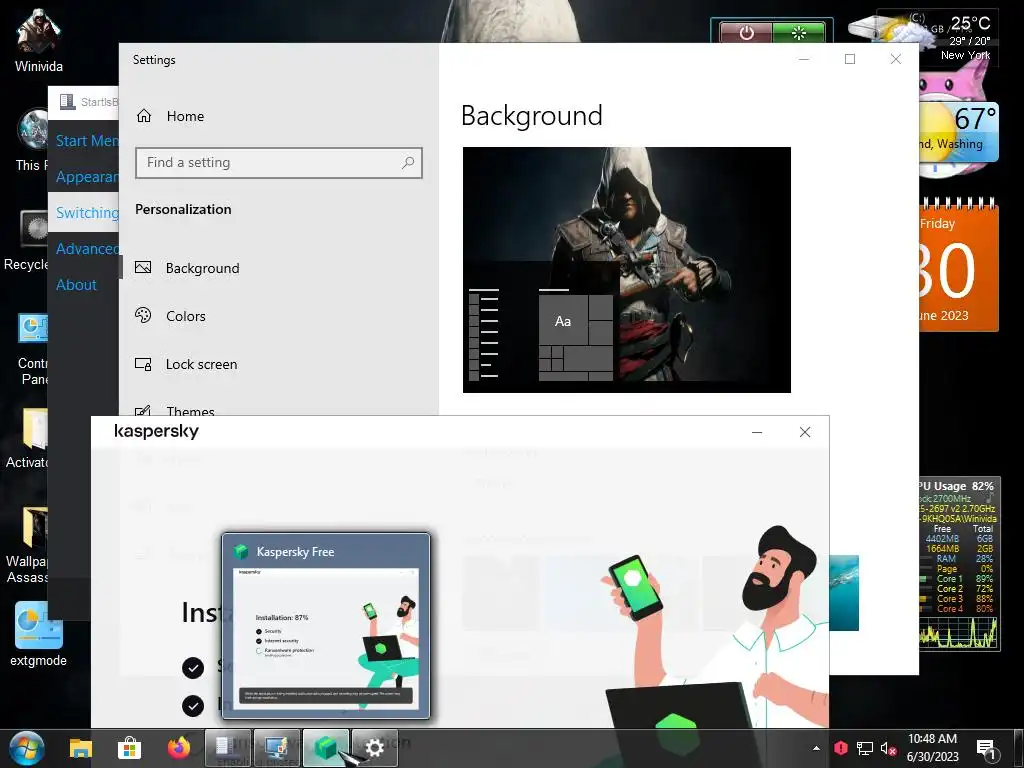Open network status tray icon
The height and width of the screenshot is (768, 1024).
click(x=865, y=748)
